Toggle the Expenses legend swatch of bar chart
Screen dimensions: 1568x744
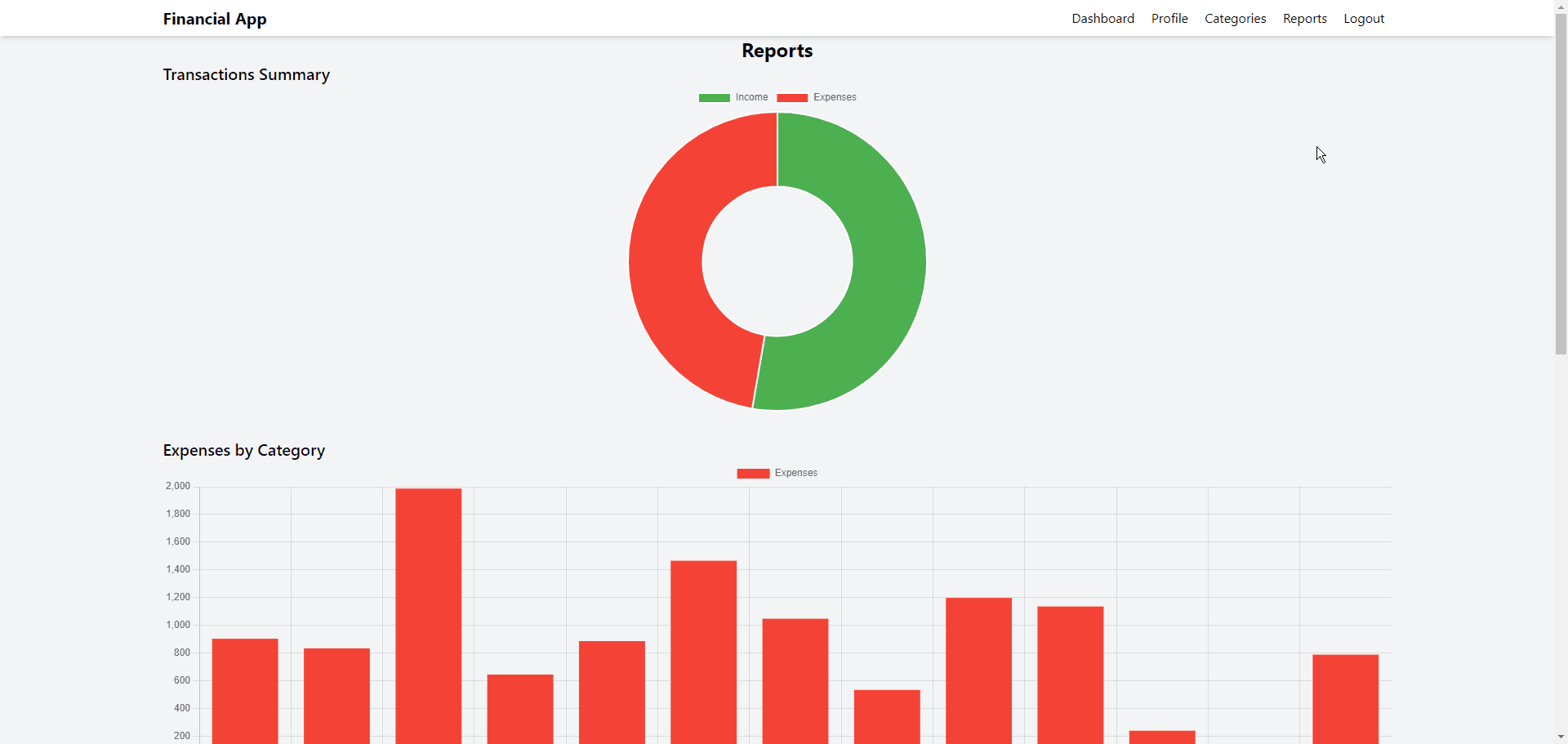coord(753,474)
